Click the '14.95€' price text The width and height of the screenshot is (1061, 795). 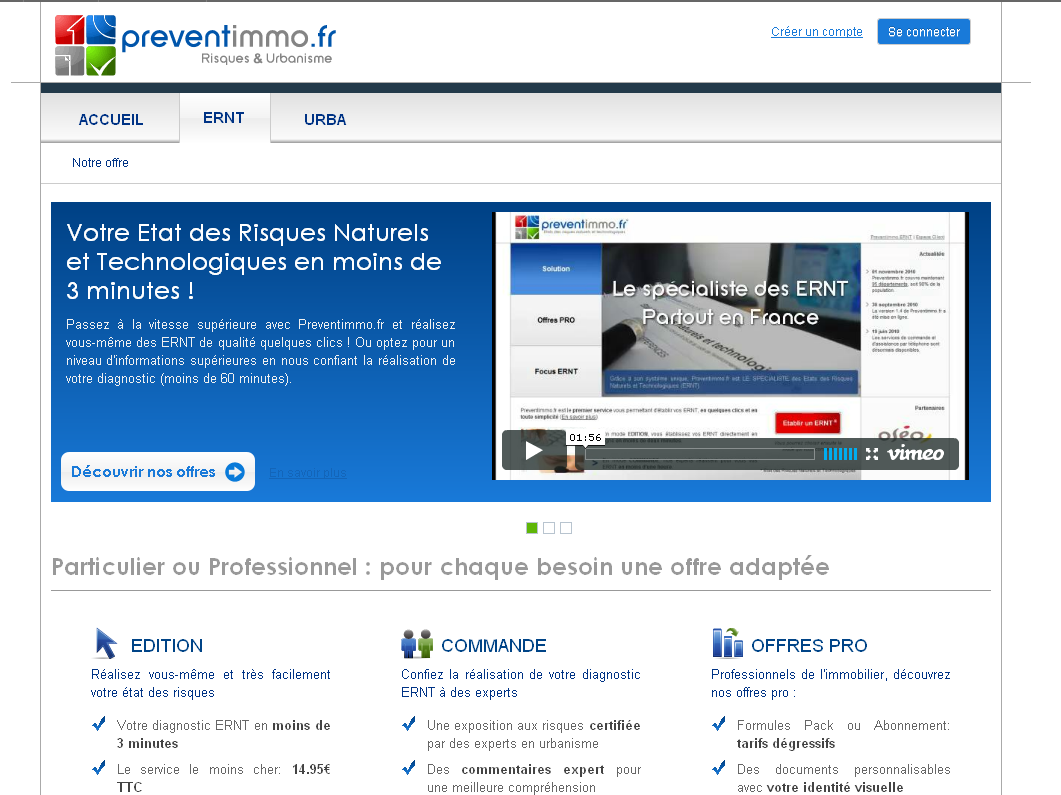(x=311, y=769)
